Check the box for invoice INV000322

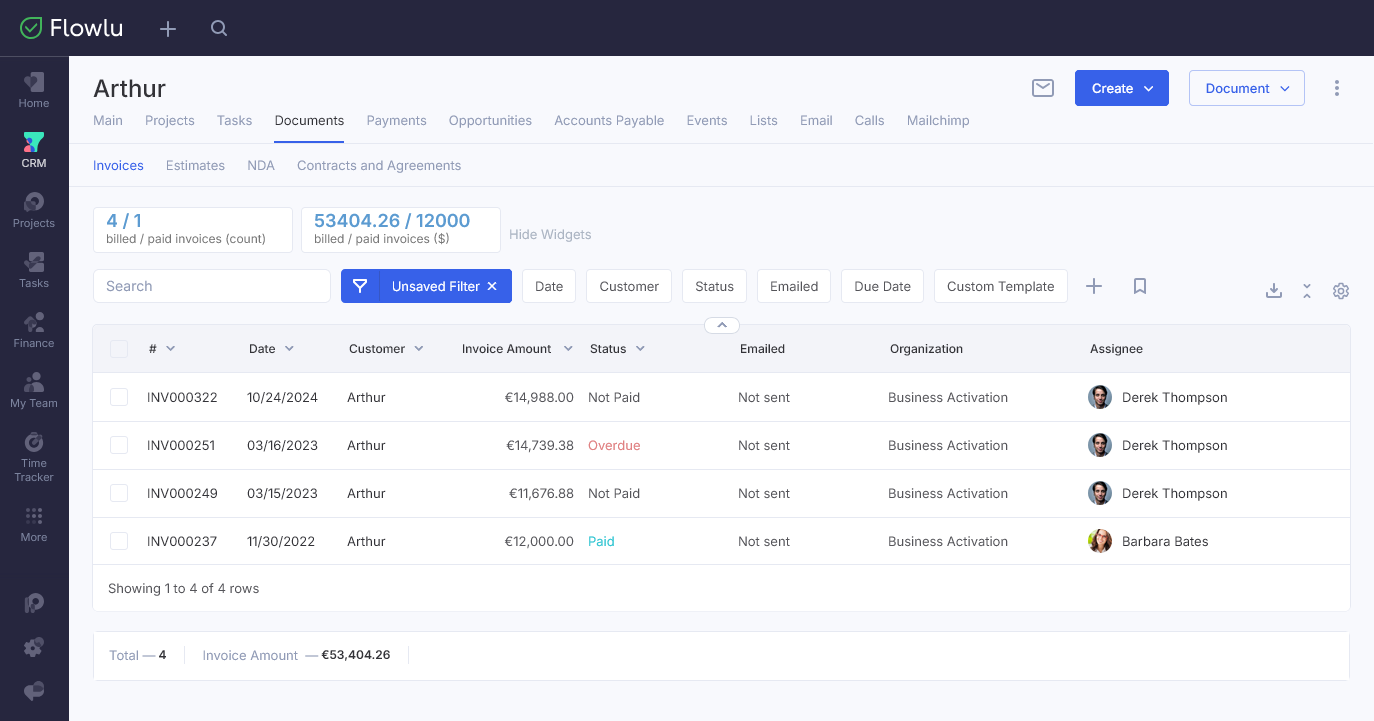[x=119, y=397]
